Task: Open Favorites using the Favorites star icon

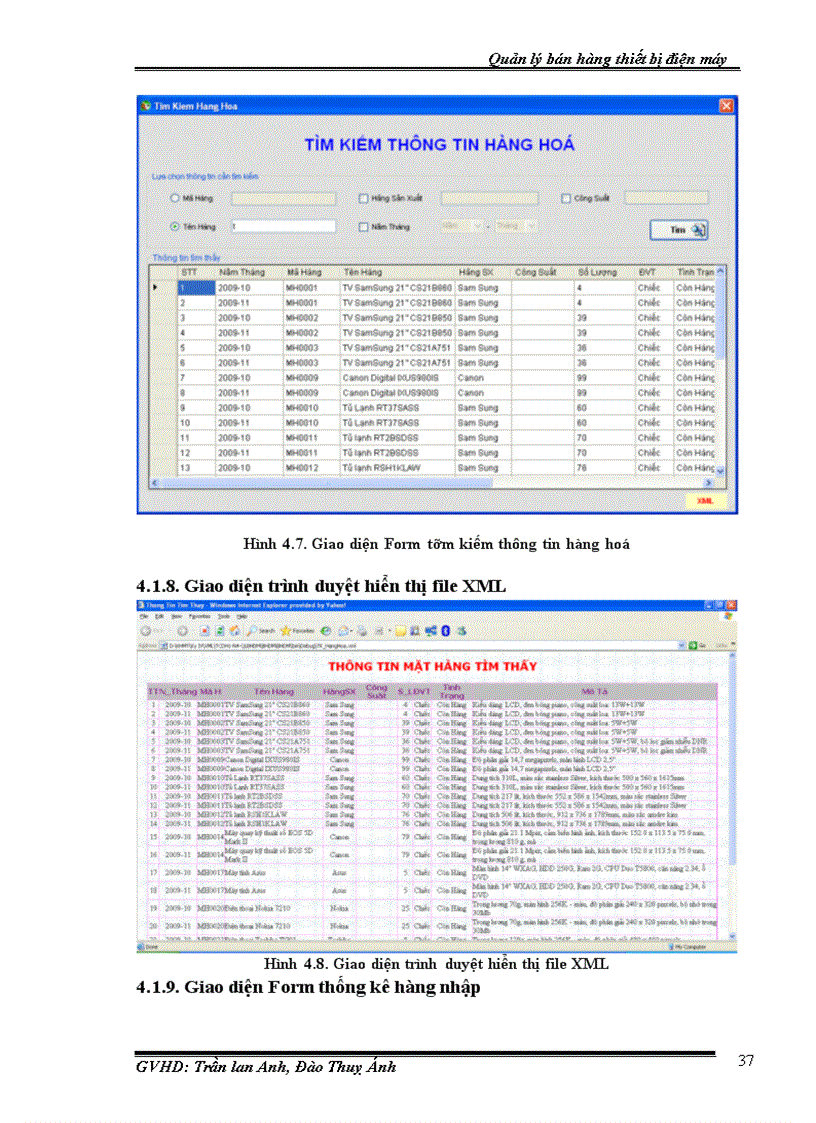Action: tap(288, 630)
